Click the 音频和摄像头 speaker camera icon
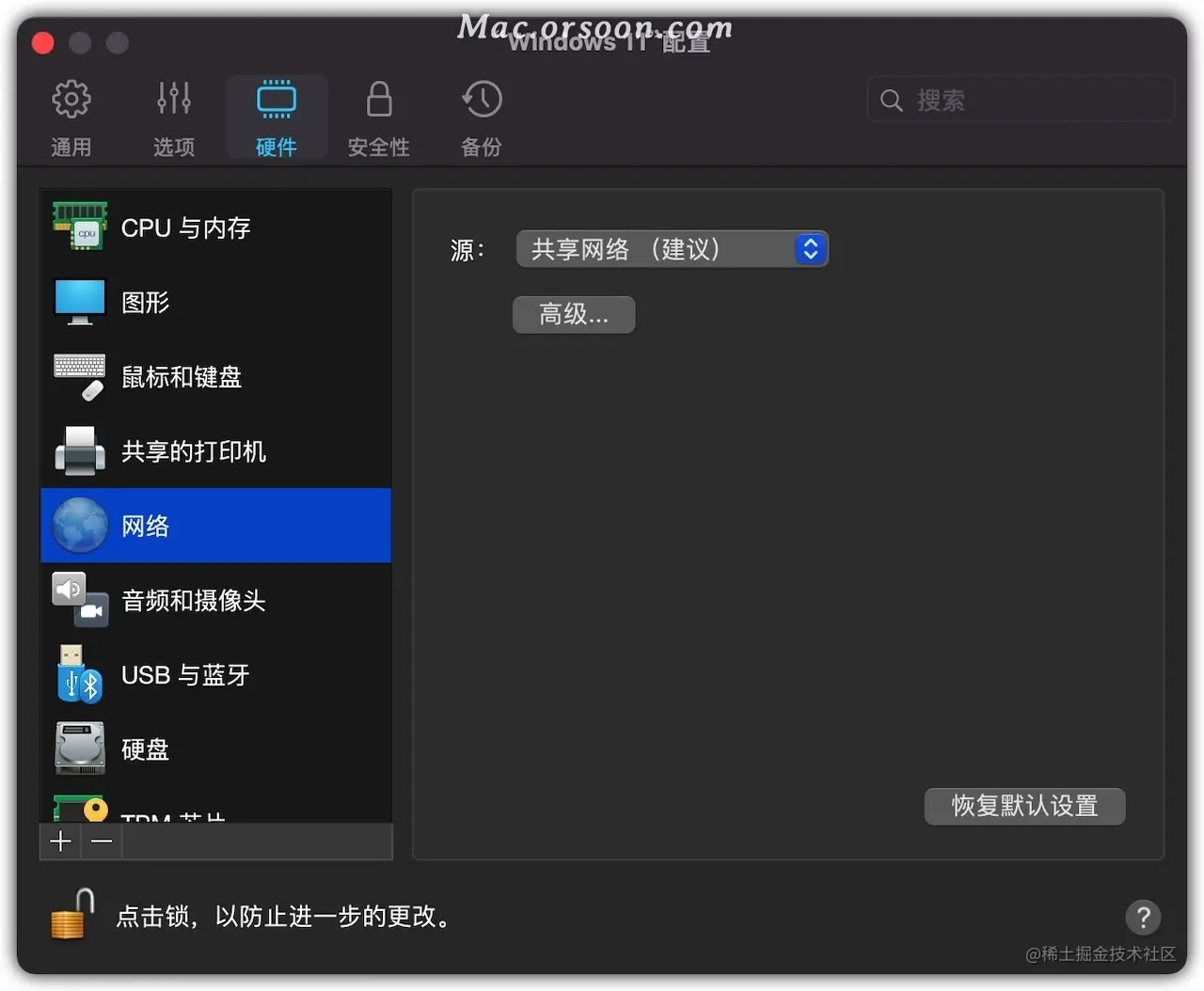The height and width of the screenshot is (991, 1204). point(80,600)
